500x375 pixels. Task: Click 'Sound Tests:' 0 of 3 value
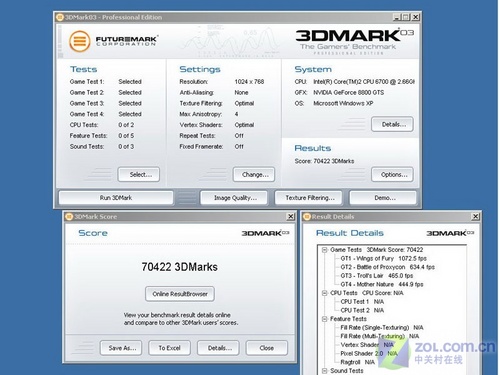126,147
